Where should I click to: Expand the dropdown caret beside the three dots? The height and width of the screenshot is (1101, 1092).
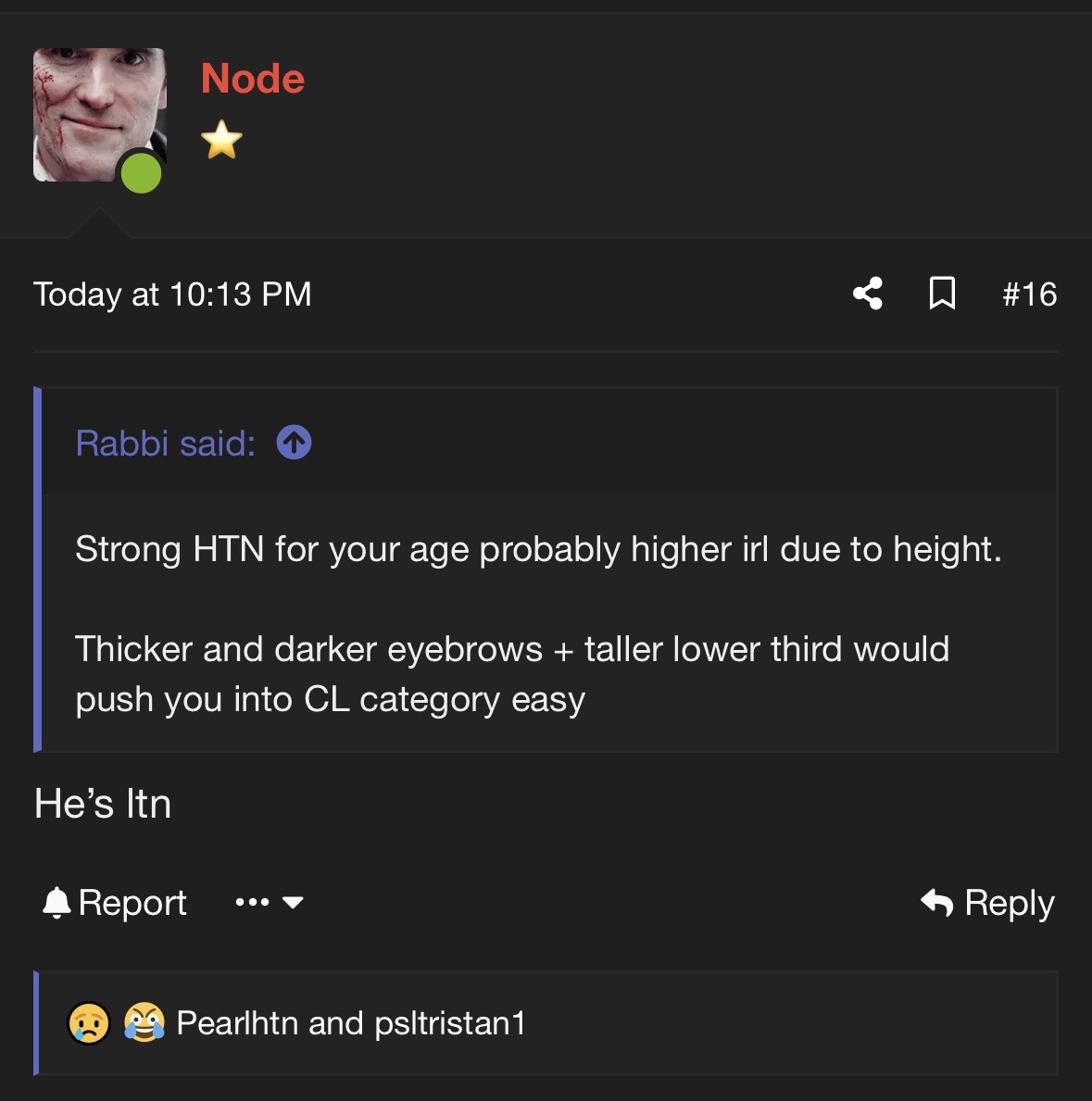pyautogui.click(x=293, y=902)
